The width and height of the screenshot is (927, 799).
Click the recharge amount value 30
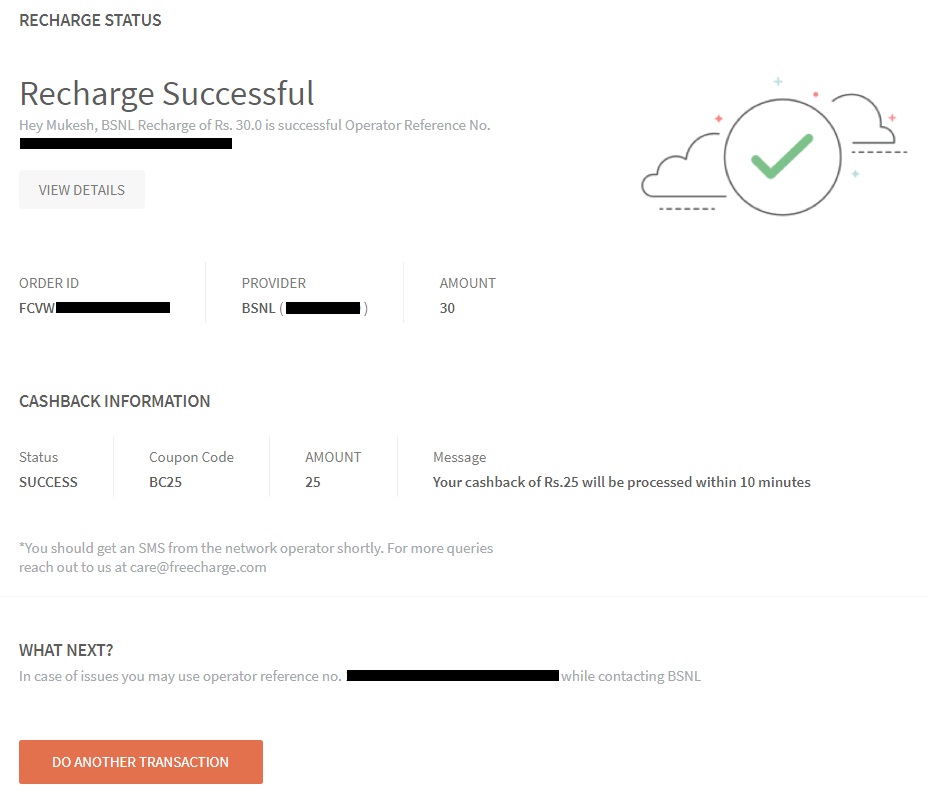447,308
